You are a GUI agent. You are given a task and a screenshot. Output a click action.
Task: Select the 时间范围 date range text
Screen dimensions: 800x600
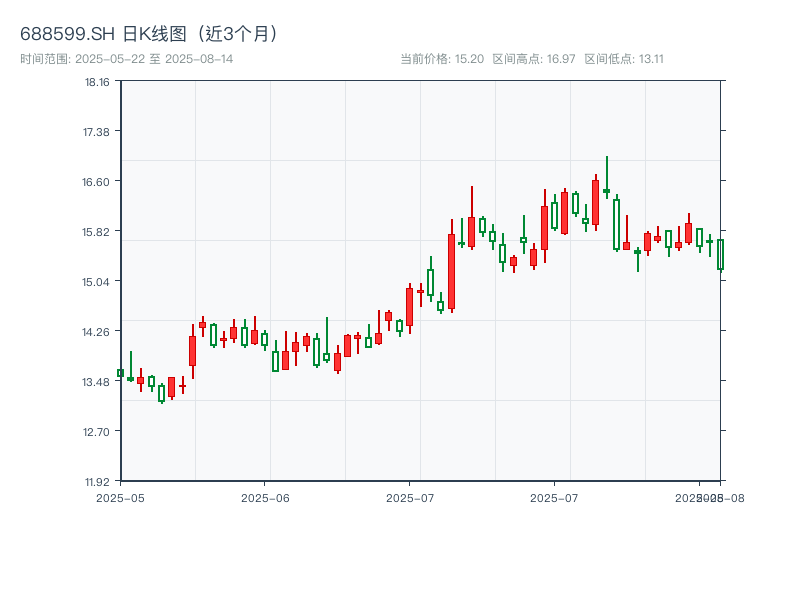[127, 59]
